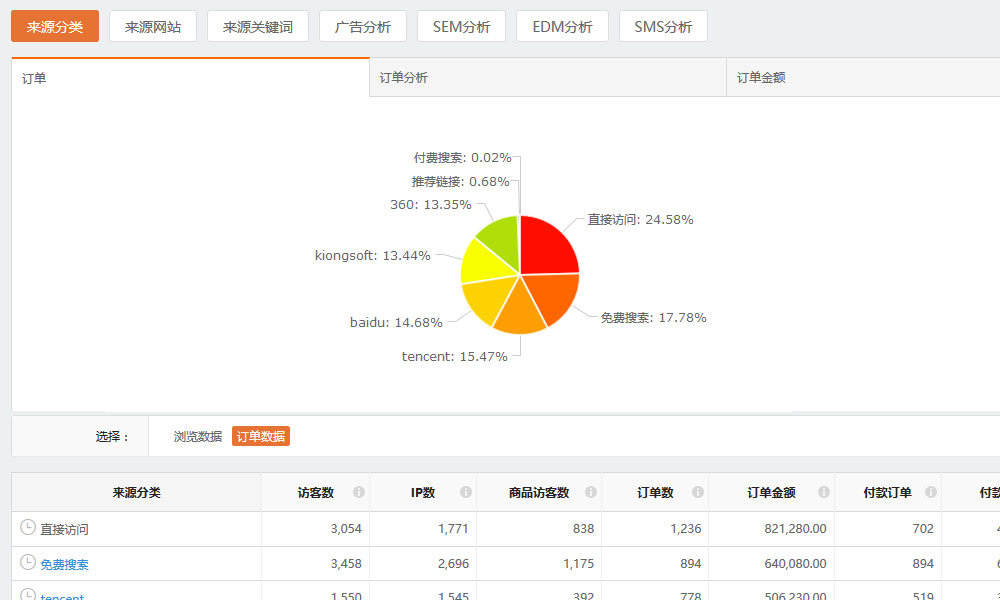Click value 821,280.00 in 直接访问 row
Screen dimensions: 1000x600
click(x=795, y=529)
